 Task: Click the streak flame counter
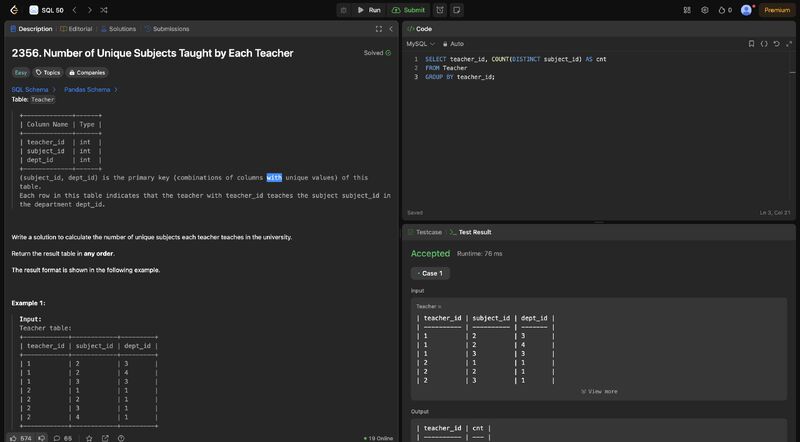click(724, 10)
